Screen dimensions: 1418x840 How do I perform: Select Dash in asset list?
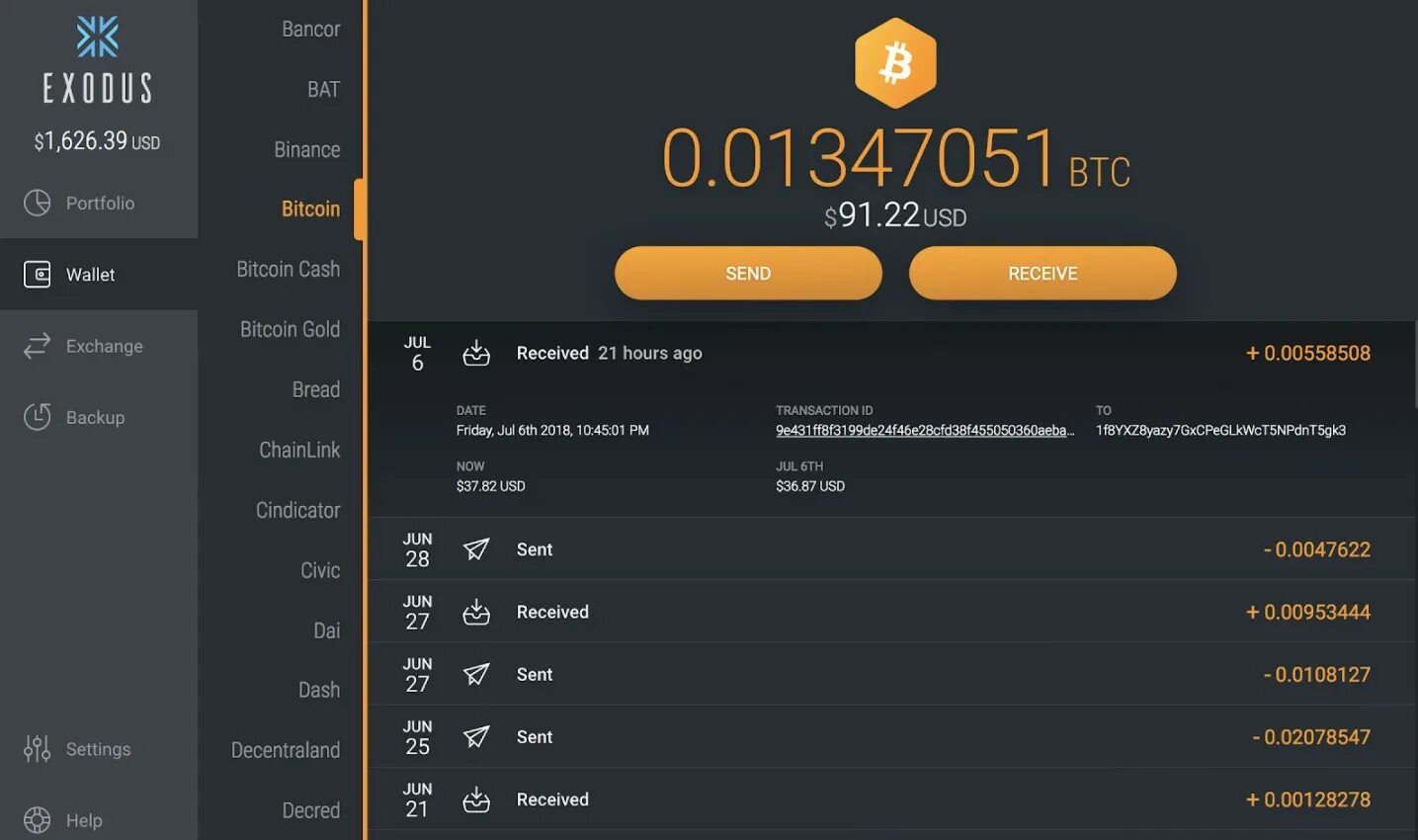[x=319, y=690]
